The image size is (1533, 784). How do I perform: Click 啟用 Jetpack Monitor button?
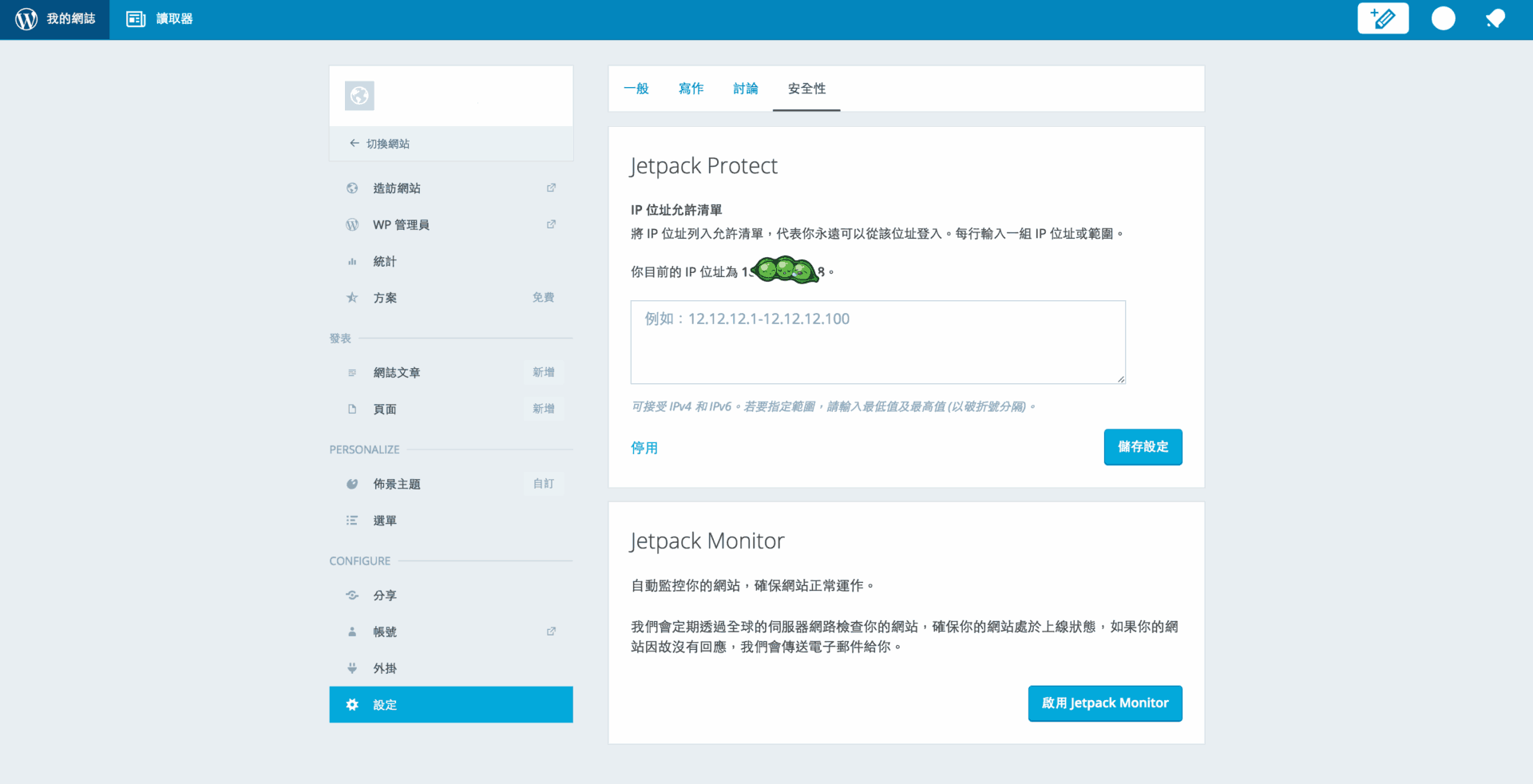[x=1105, y=703]
